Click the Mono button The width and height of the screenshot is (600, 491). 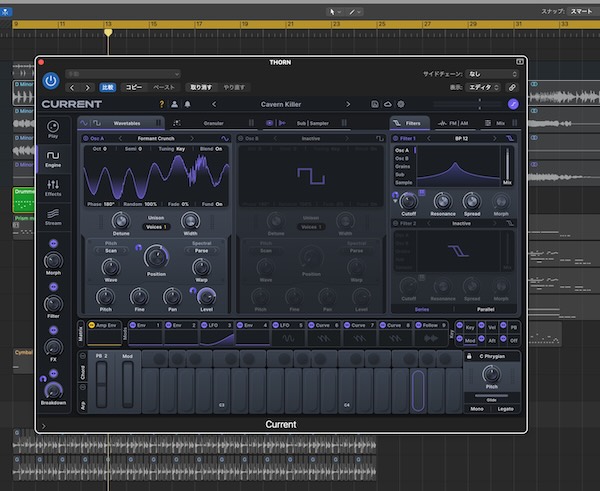click(477, 409)
